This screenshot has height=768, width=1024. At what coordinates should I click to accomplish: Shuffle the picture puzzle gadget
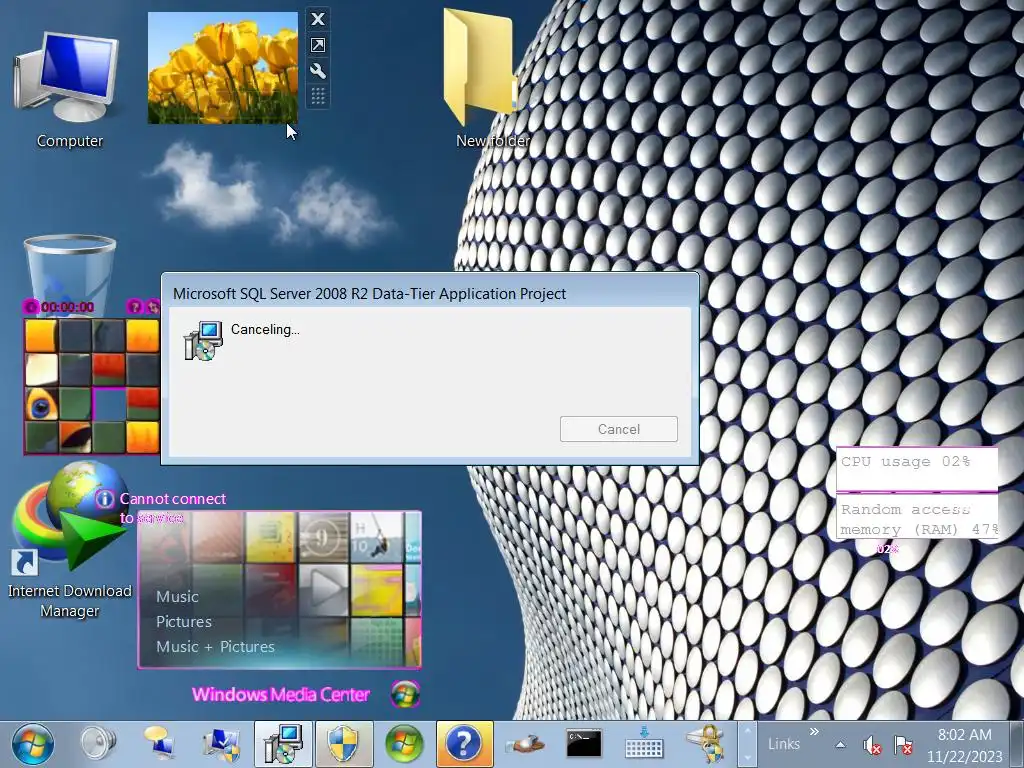pos(152,306)
